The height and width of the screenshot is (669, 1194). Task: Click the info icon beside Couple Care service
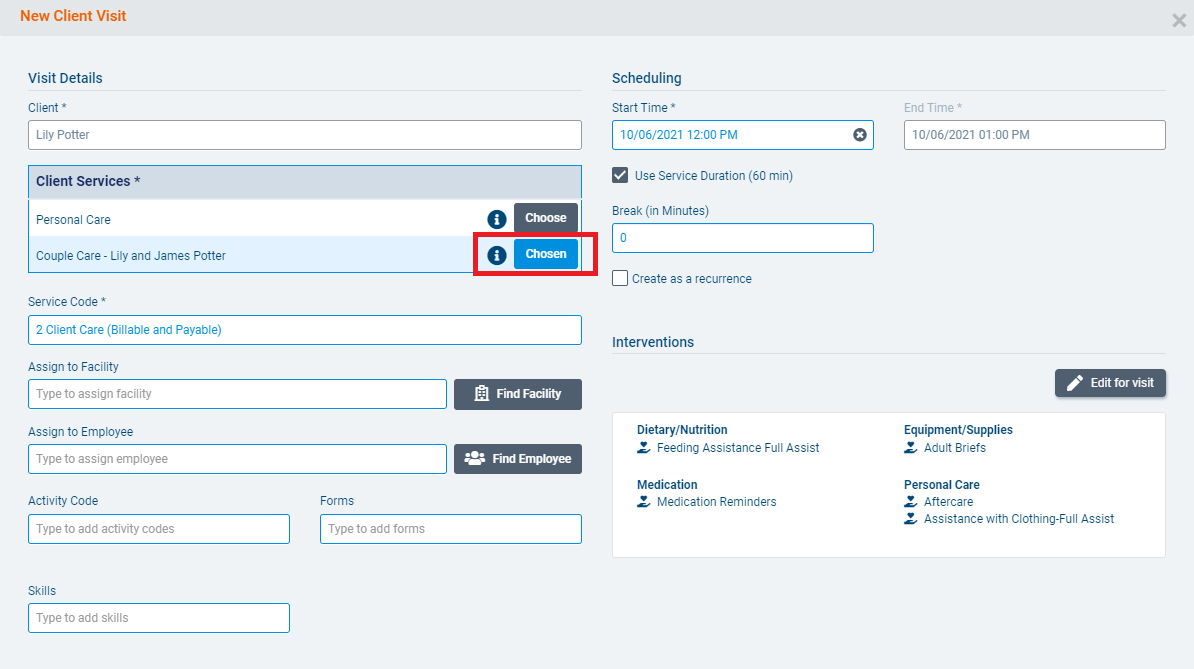[497, 254]
